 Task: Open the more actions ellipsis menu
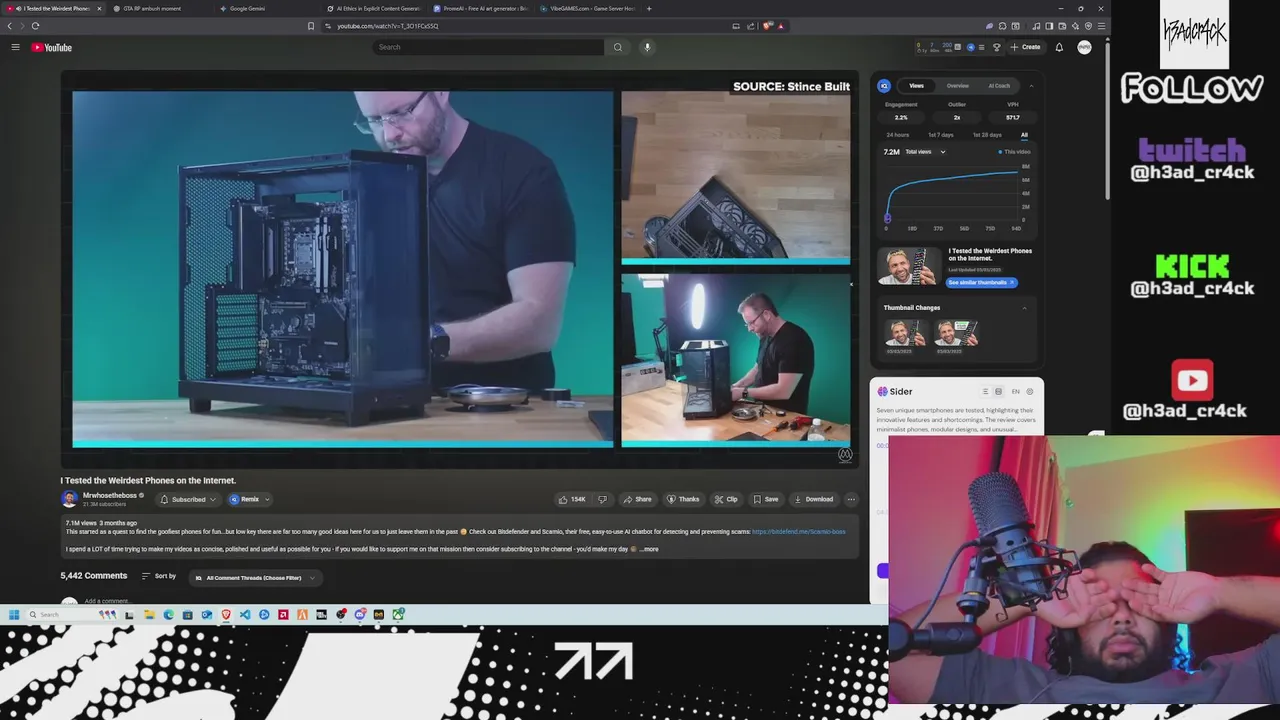coord(851,499)
